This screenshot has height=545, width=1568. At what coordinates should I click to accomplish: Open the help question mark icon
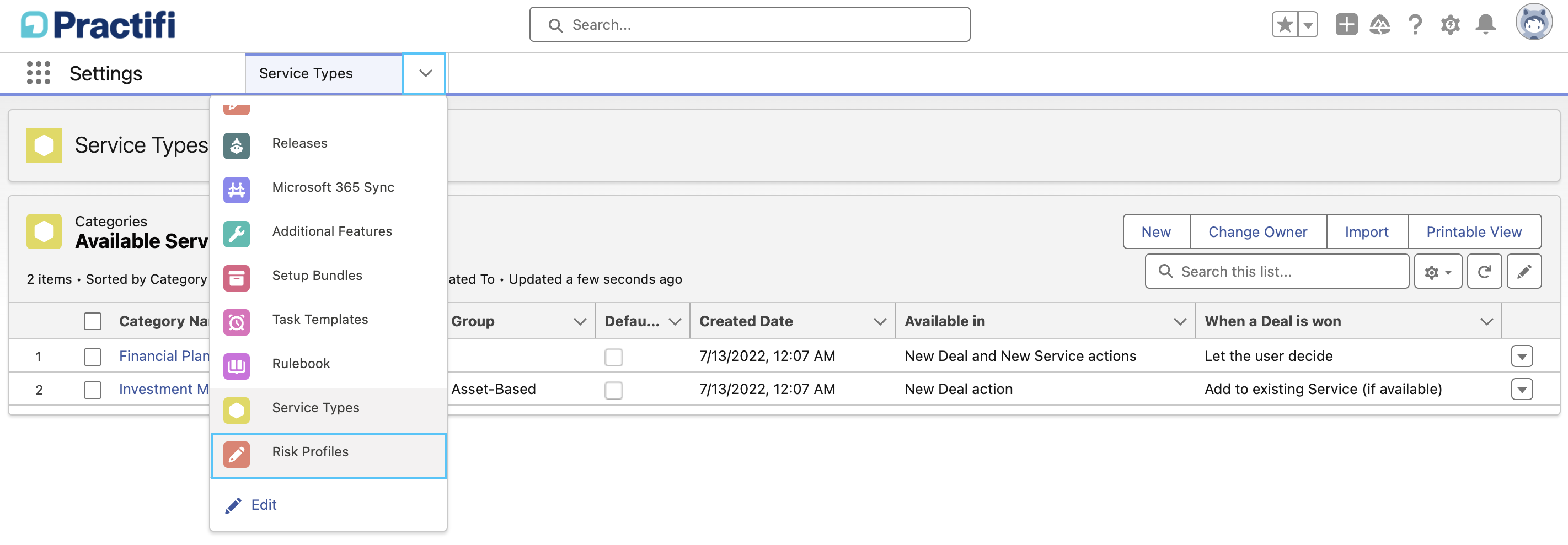coord(1415,25)
